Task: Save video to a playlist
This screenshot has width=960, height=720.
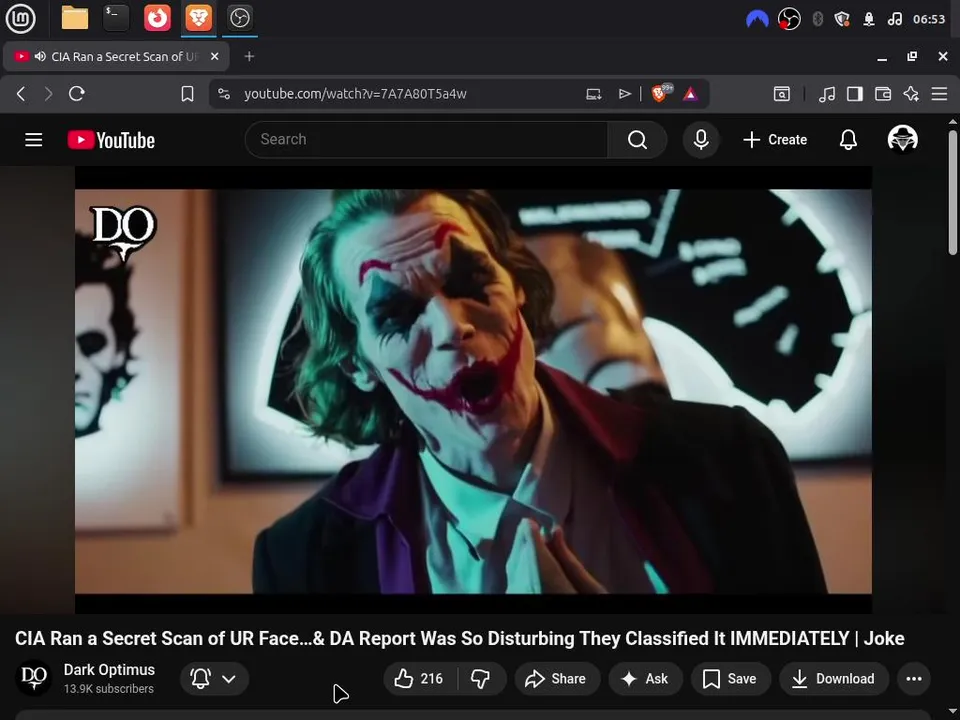Action: click(730, 678)
